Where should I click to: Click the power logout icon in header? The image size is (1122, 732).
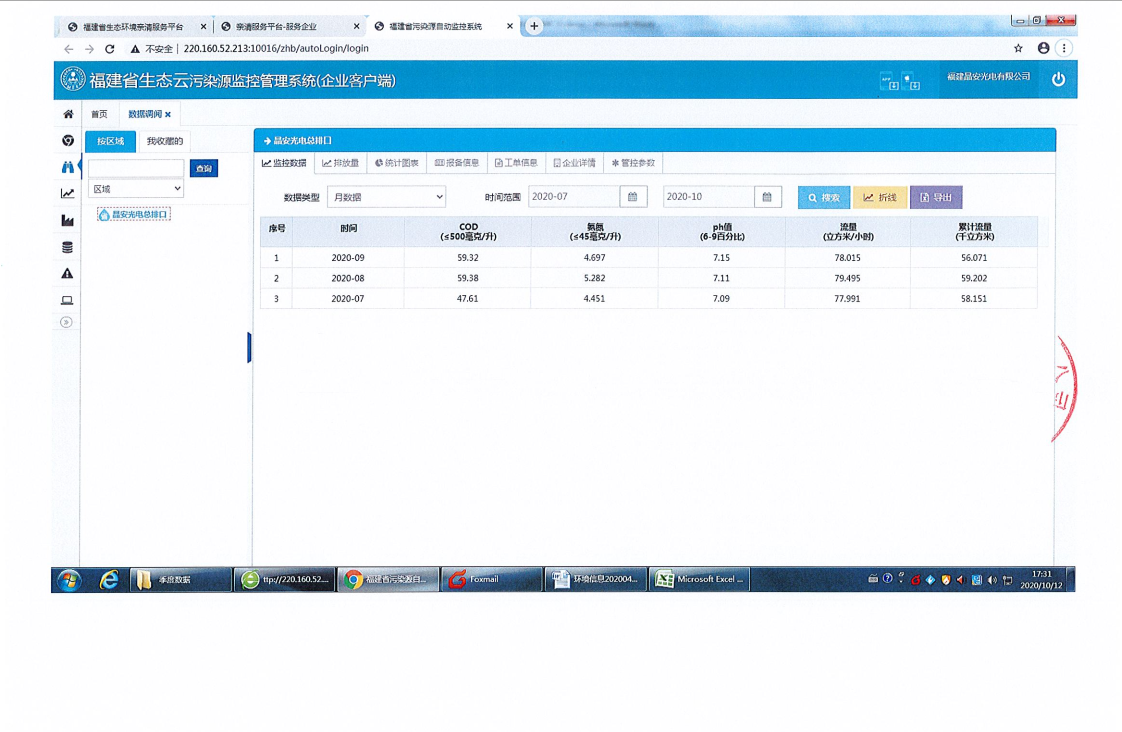point(1058,80)
